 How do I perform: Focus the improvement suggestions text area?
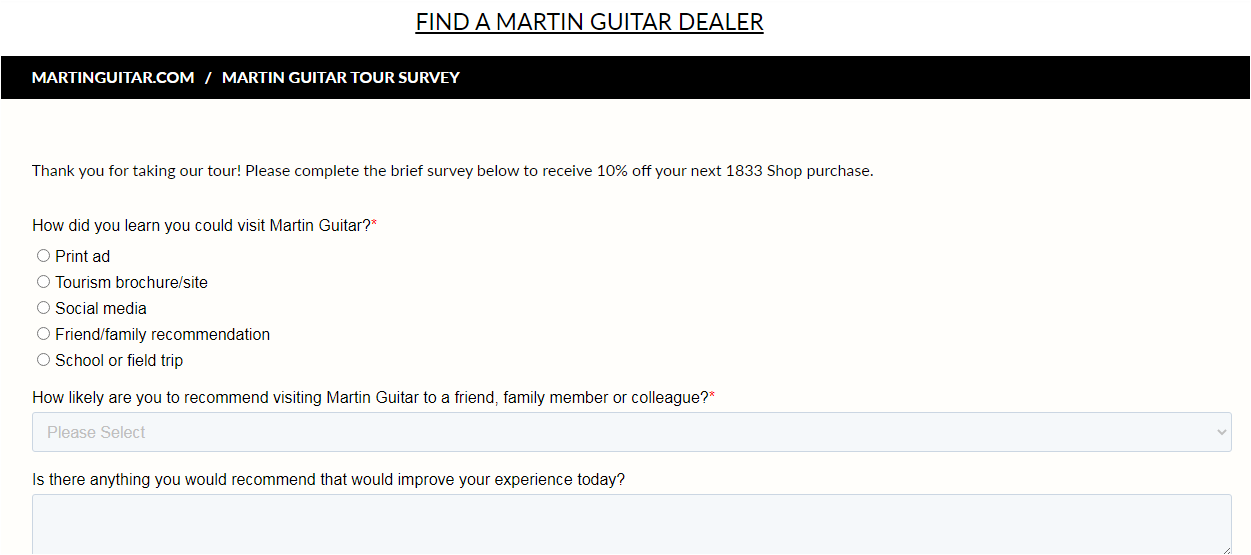pos(630,524)
